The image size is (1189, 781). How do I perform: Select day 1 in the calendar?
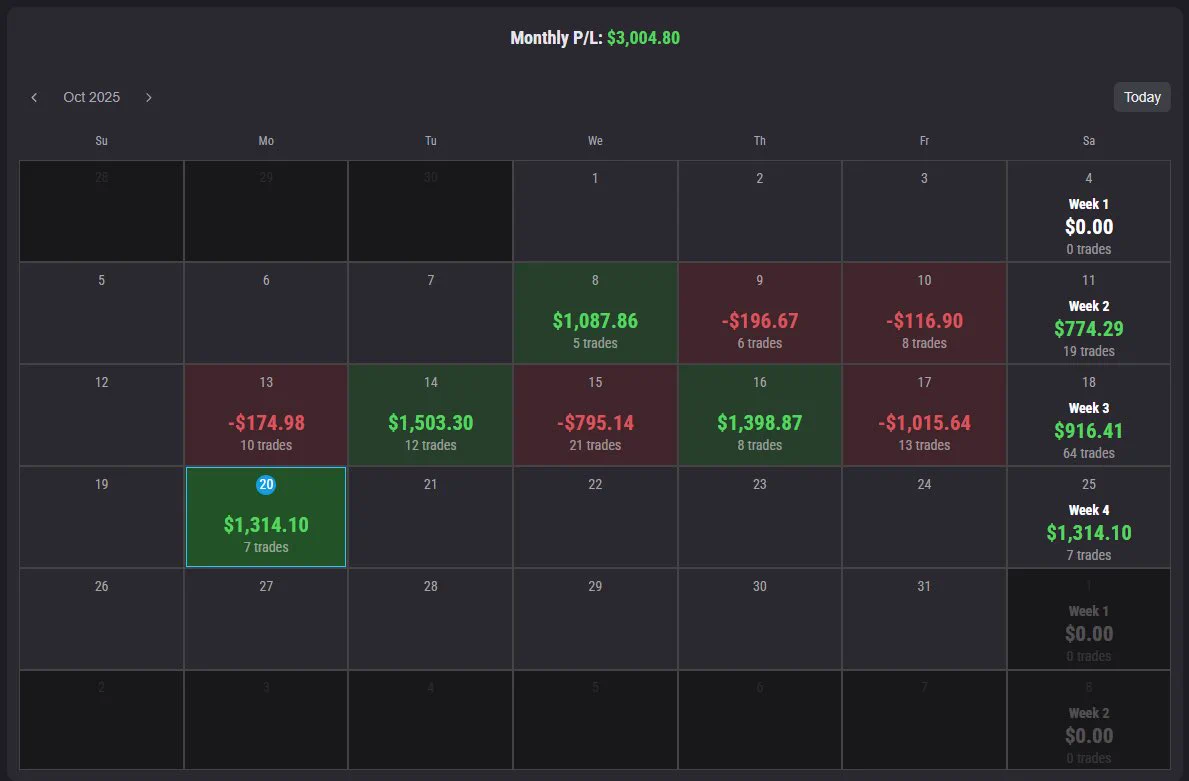(595, 212)
